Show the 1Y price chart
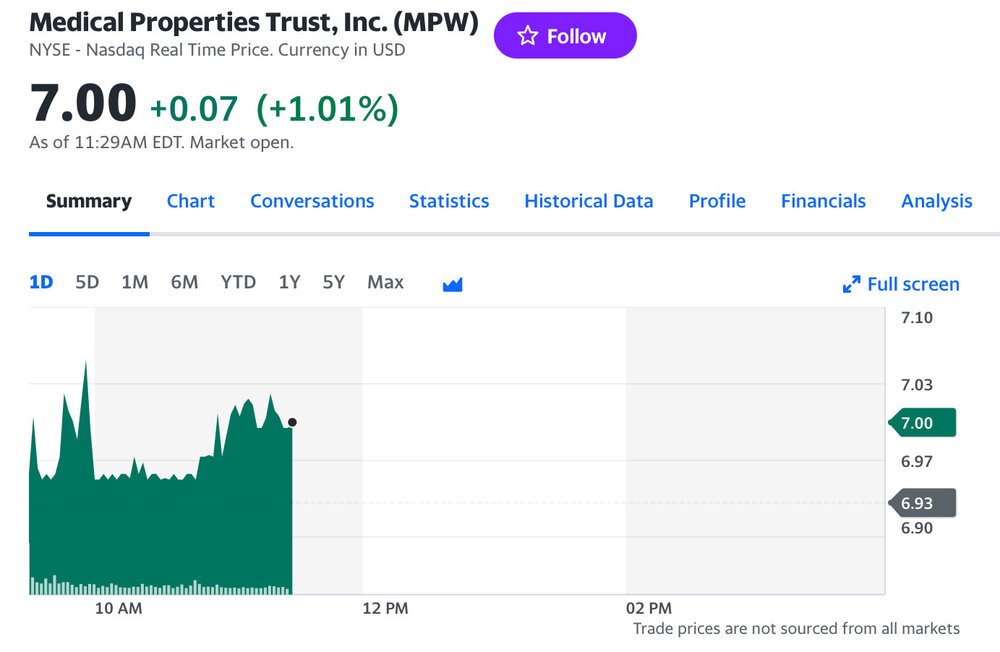Screen dimensions: 1000x652 click(x=289, y=282)
